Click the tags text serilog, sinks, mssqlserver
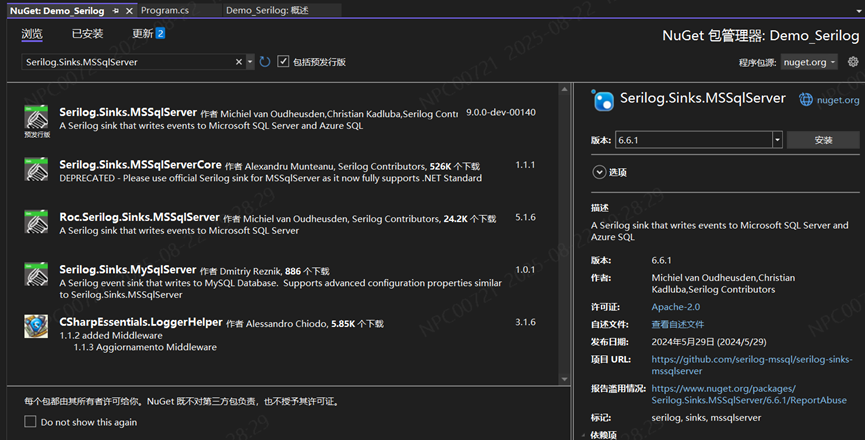This screenshot has width=865, height=440. pyautogui.click(x=706, y=417)
